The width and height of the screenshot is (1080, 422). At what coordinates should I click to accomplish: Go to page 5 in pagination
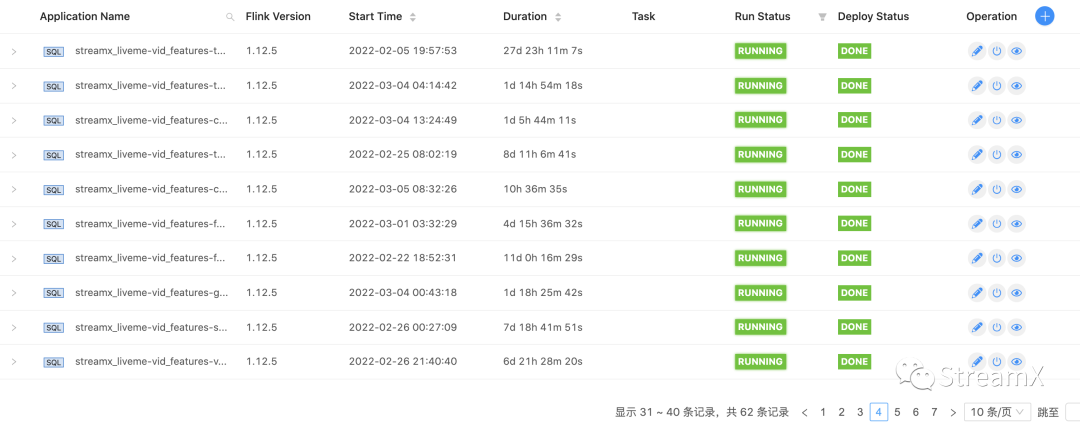click(897, 412)
